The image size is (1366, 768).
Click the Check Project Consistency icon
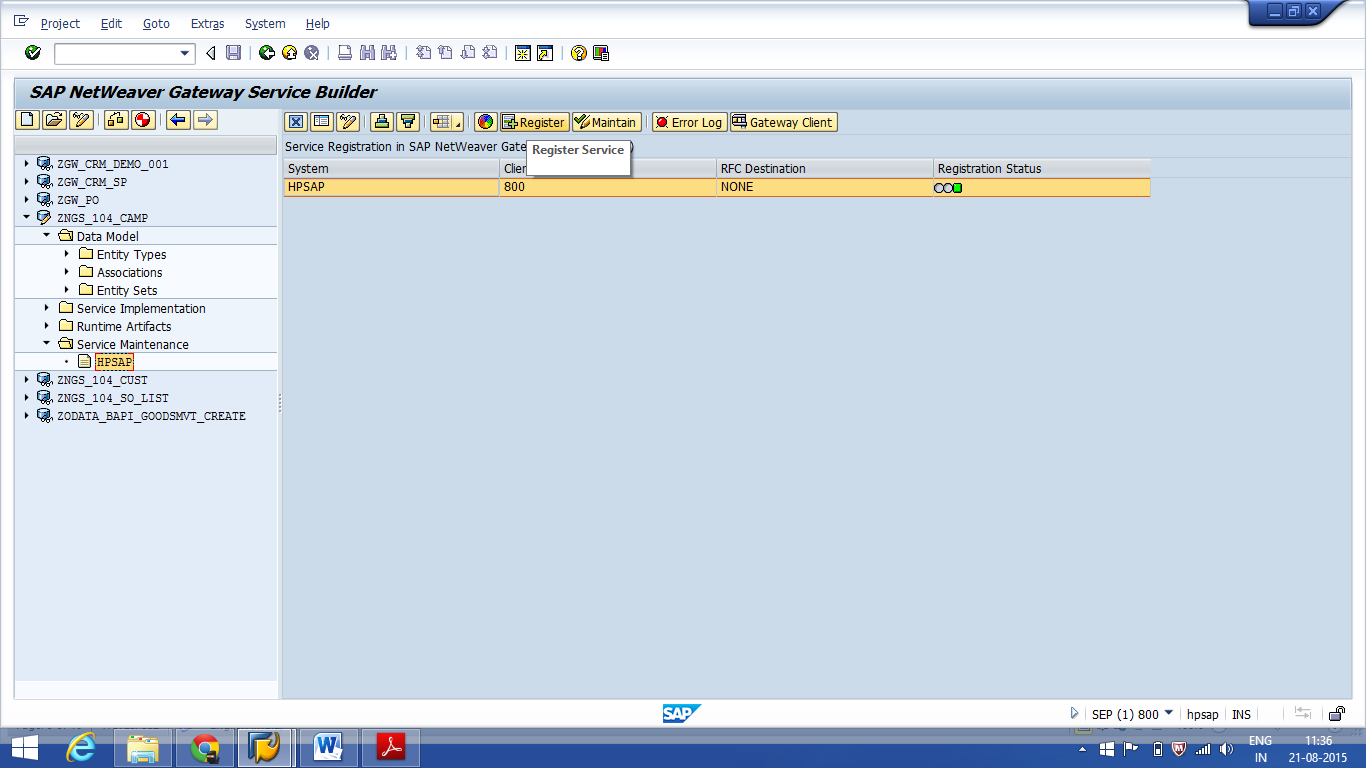(x=116, y=121)
